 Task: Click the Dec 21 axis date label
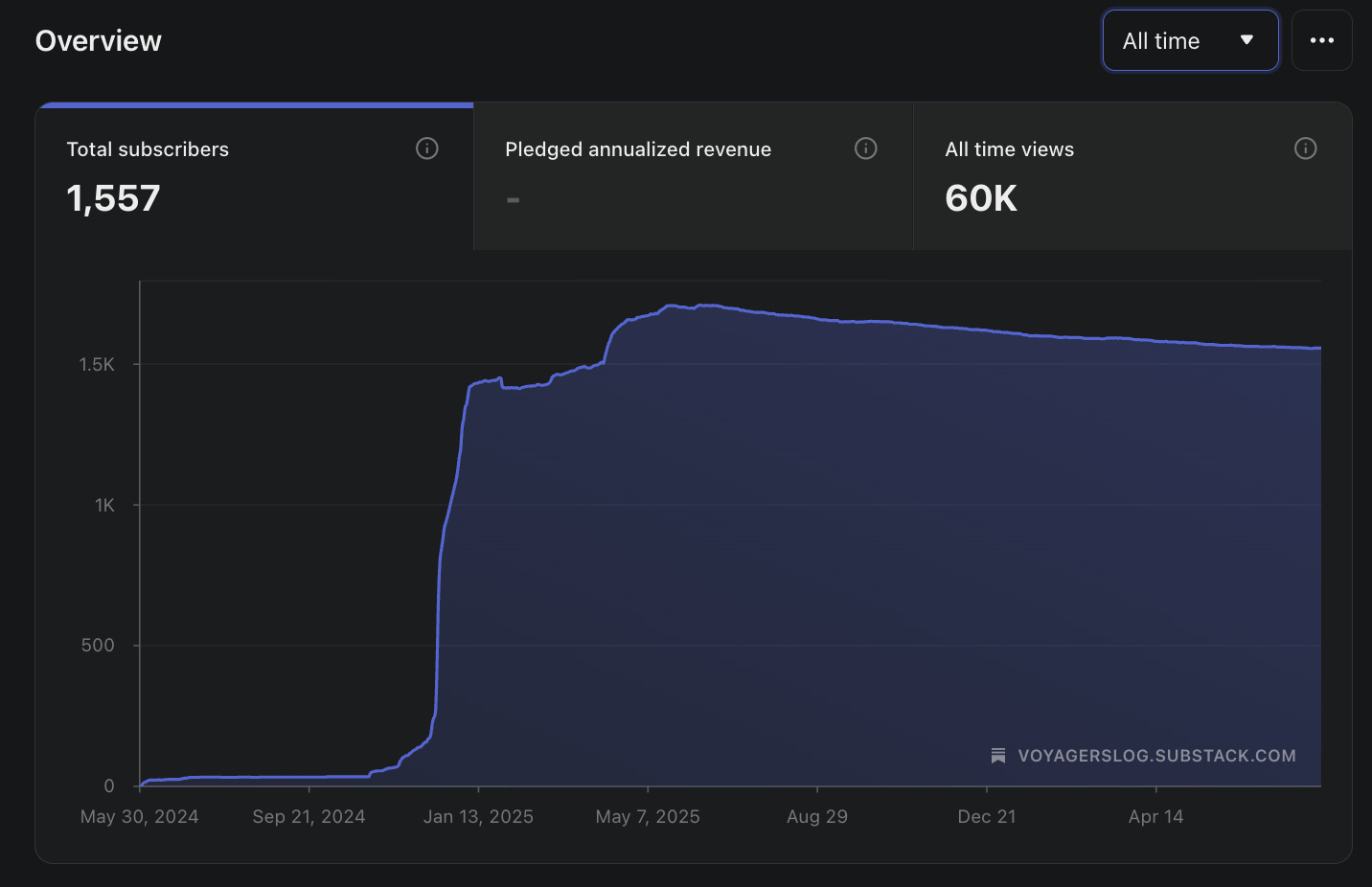tap(987, 817)
